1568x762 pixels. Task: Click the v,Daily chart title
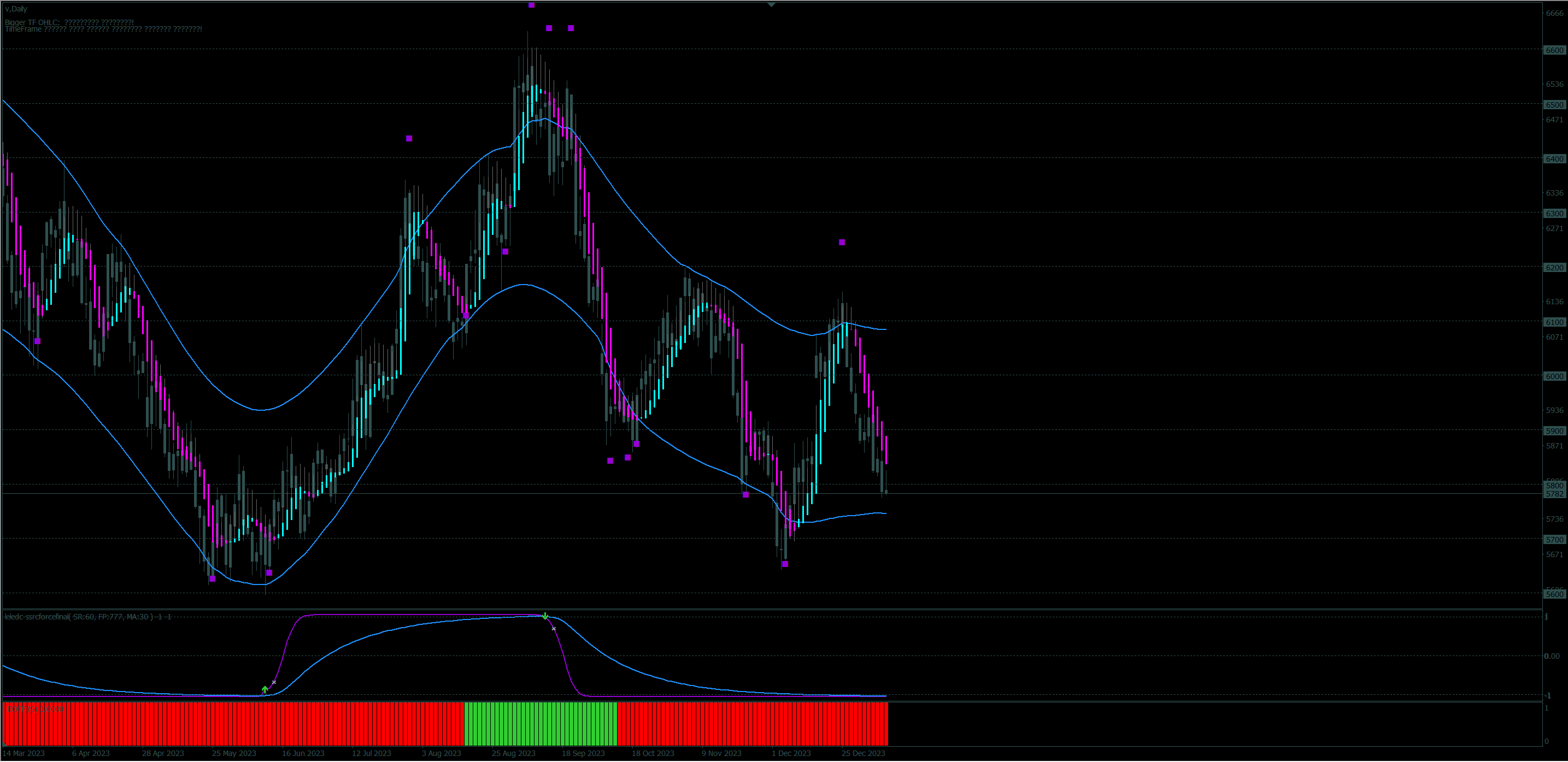click(x=16, y=9)
